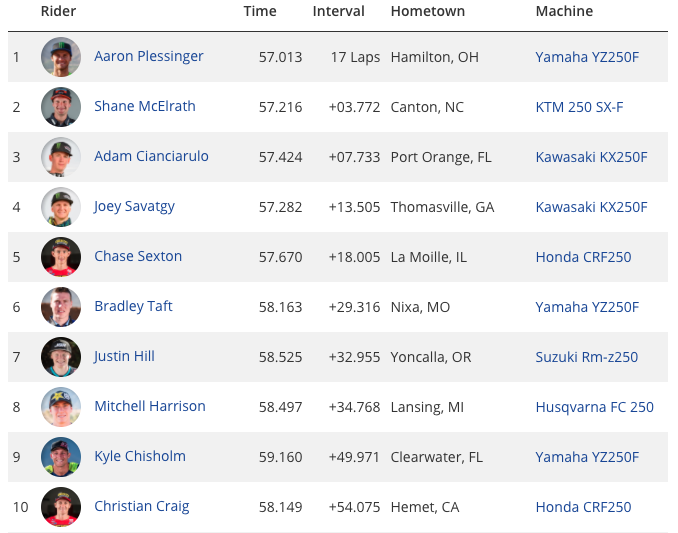Open Justin Hill's profile picture
678x533 pixels.
coord(61,357)
